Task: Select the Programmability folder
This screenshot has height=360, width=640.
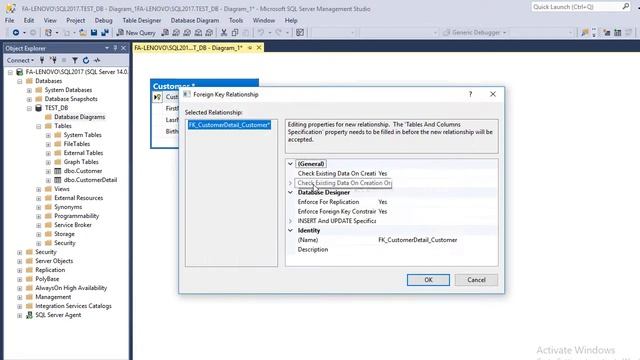Action: point(76,216)
